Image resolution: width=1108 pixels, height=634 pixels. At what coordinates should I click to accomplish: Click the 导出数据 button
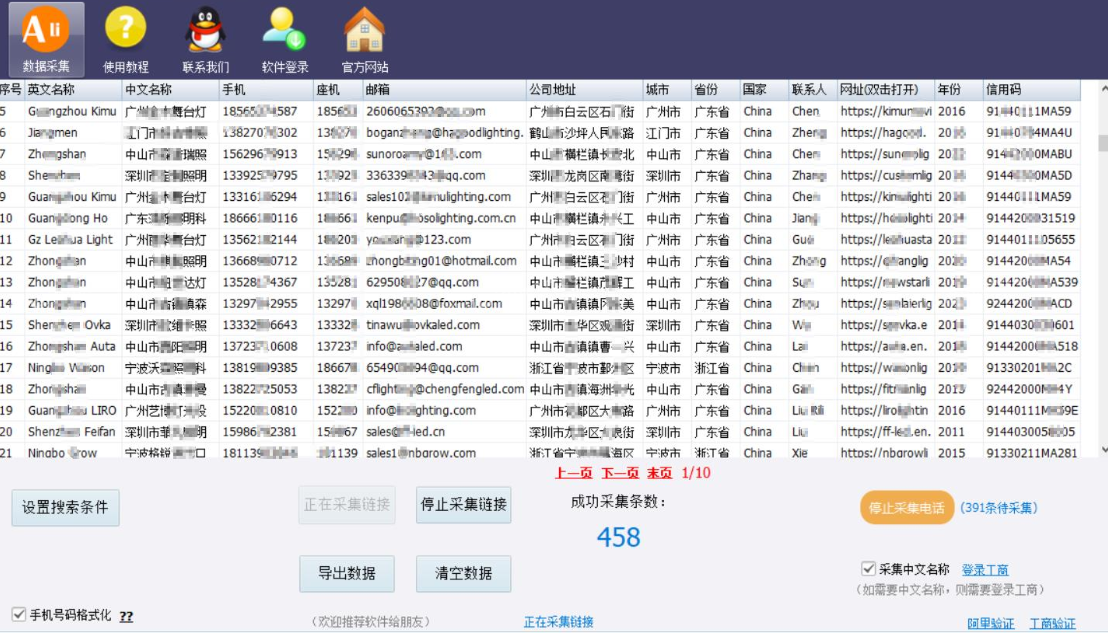347,573
